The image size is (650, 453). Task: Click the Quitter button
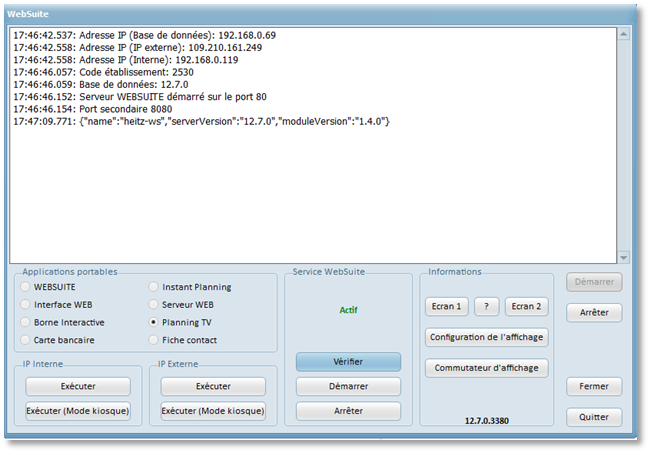pos(594,417)
